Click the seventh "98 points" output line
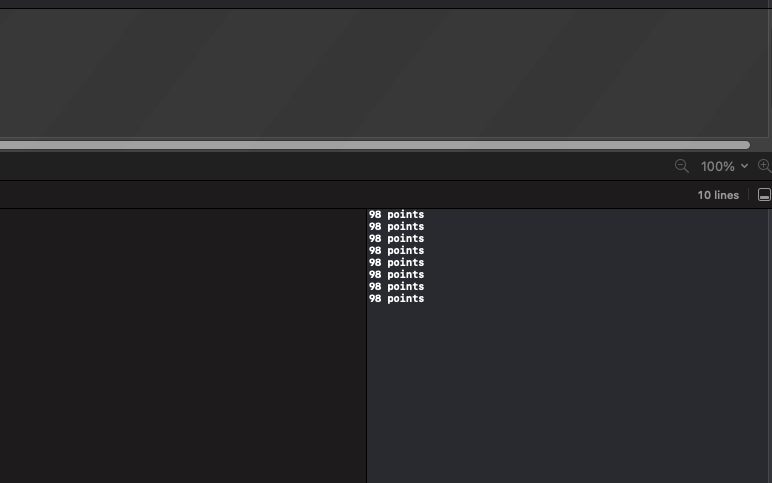The width and height of the screenshot is (772, 483). coord(396,287)
